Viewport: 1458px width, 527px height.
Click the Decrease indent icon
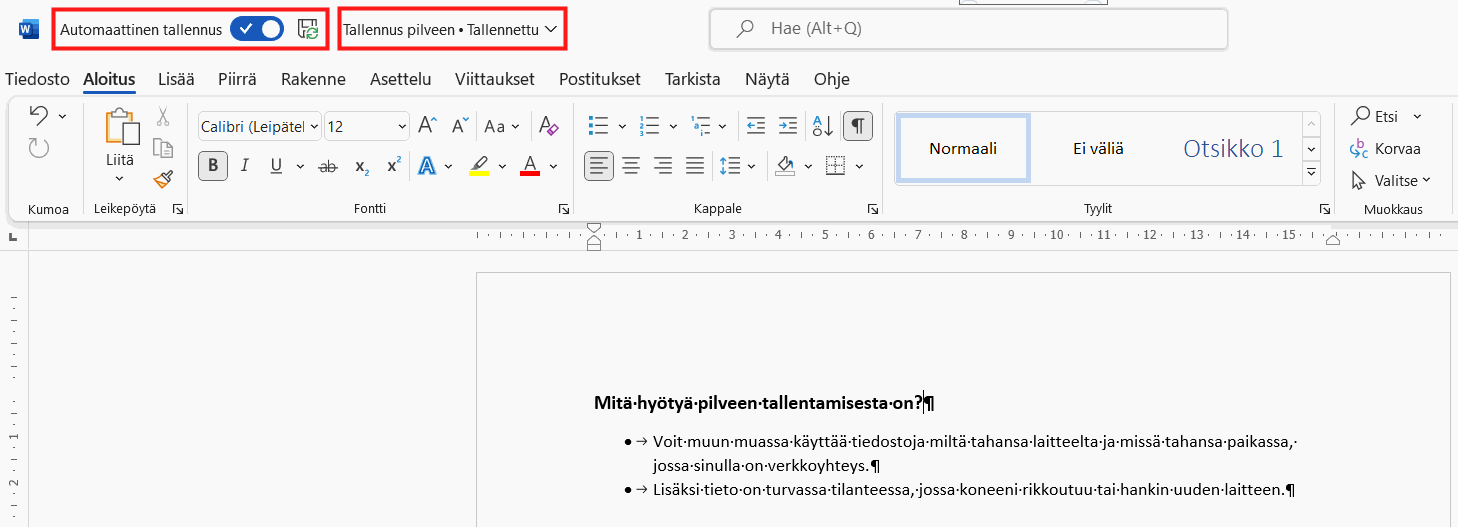755,126
